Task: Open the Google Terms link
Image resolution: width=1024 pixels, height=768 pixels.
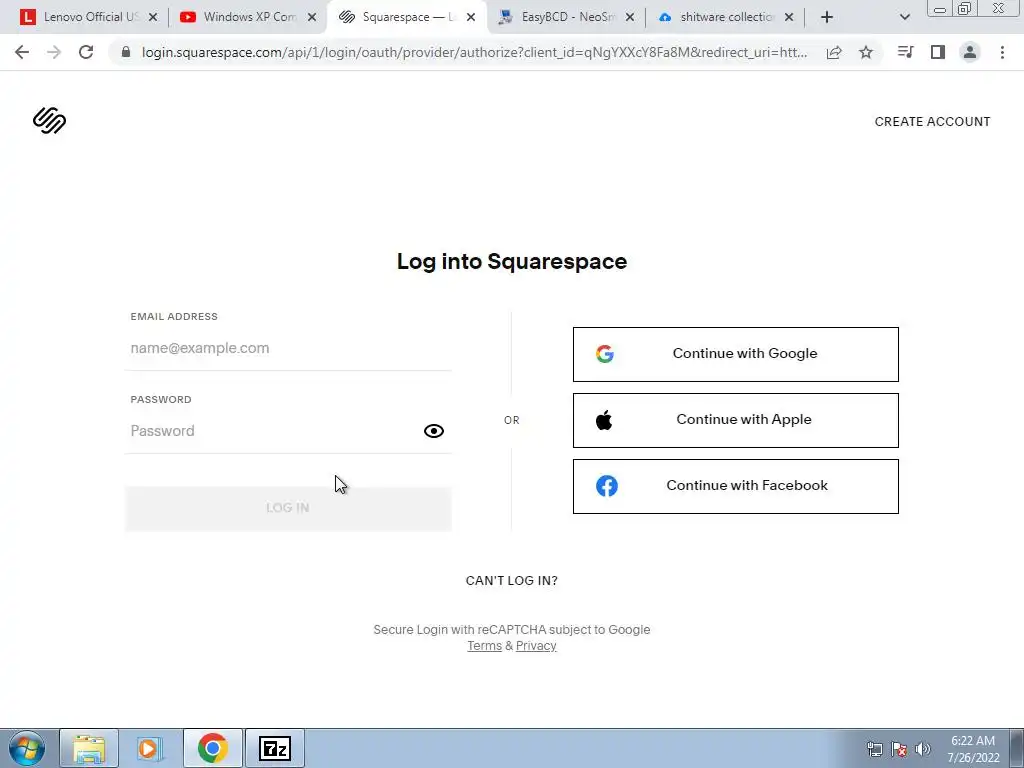Action: pyautogui.click(x=485, y=646)
